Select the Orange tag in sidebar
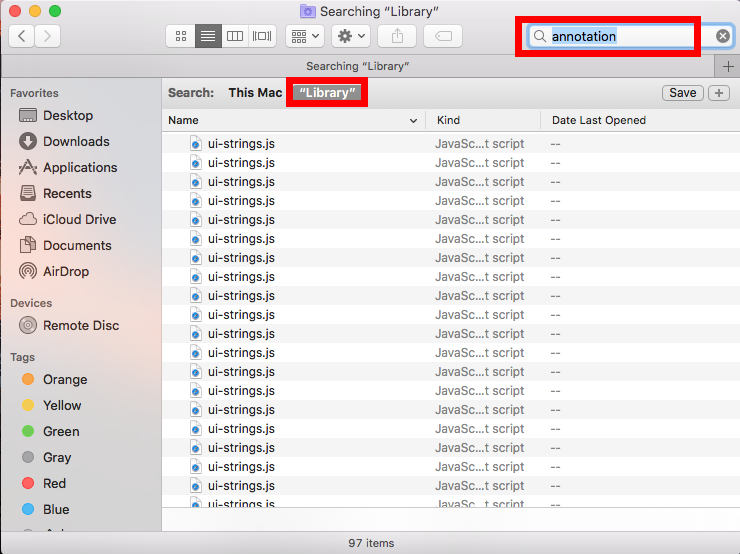This screenshot has width=740, height=554. [65, 380]
